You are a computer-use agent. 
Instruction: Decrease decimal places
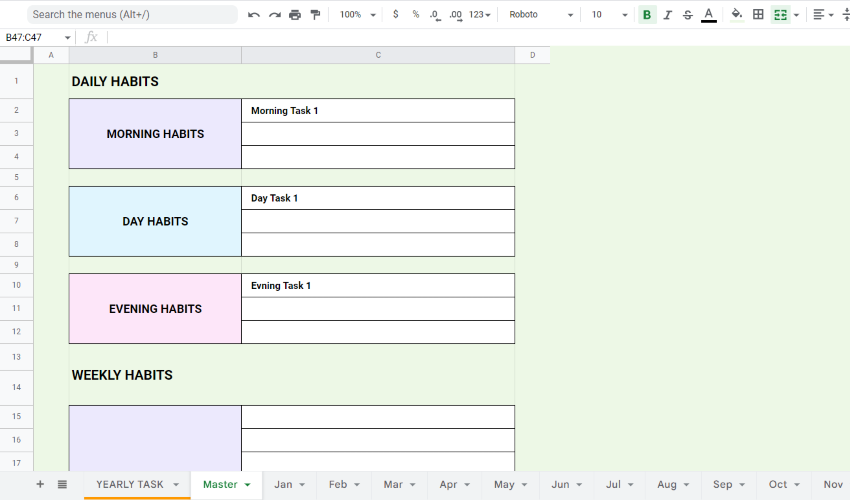click(435, 15)
